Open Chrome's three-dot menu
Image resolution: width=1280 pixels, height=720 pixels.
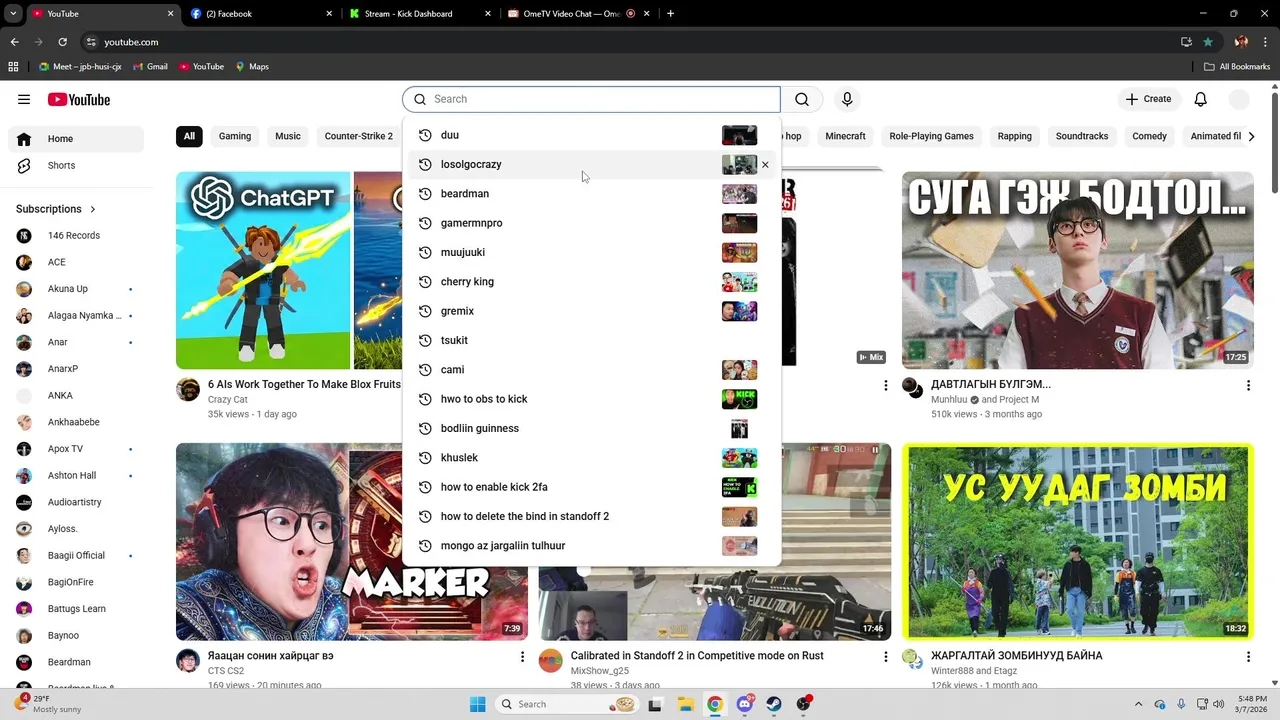click(1265, 42)
